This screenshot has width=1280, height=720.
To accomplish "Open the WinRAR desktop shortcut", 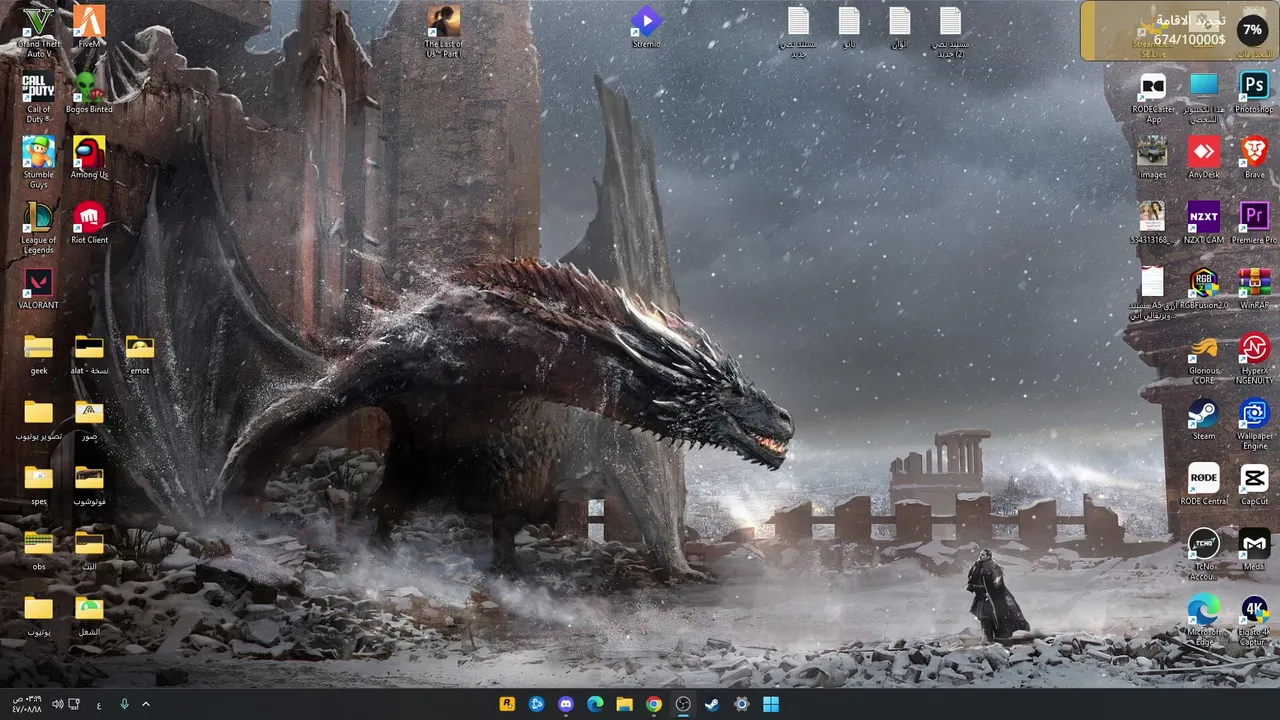I will pyautogui.click(x=1254, y=288).
